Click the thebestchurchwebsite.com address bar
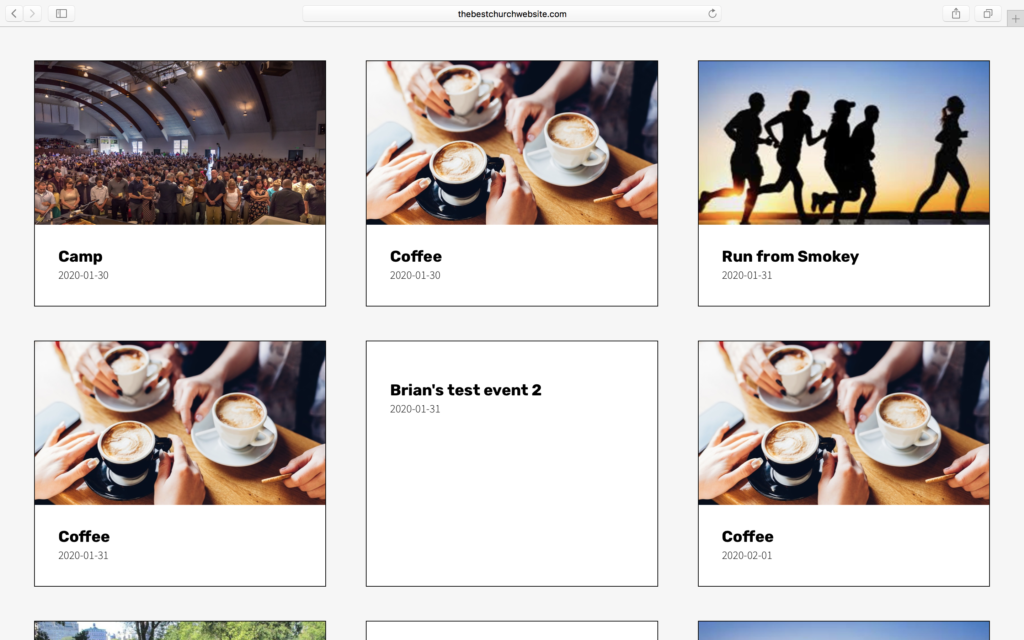 [511, 13]
